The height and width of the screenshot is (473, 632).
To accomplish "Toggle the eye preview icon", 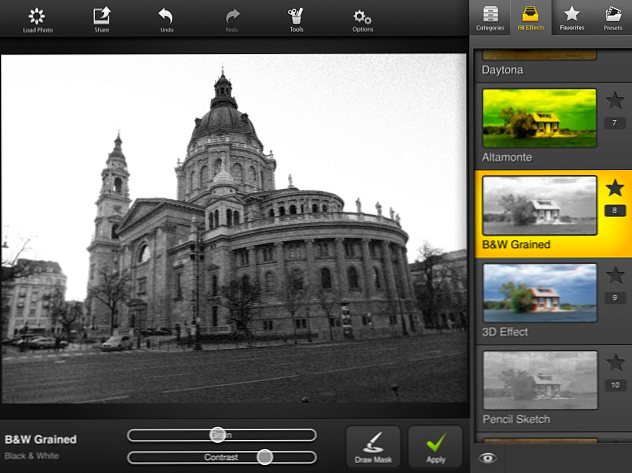I will 488,458.
